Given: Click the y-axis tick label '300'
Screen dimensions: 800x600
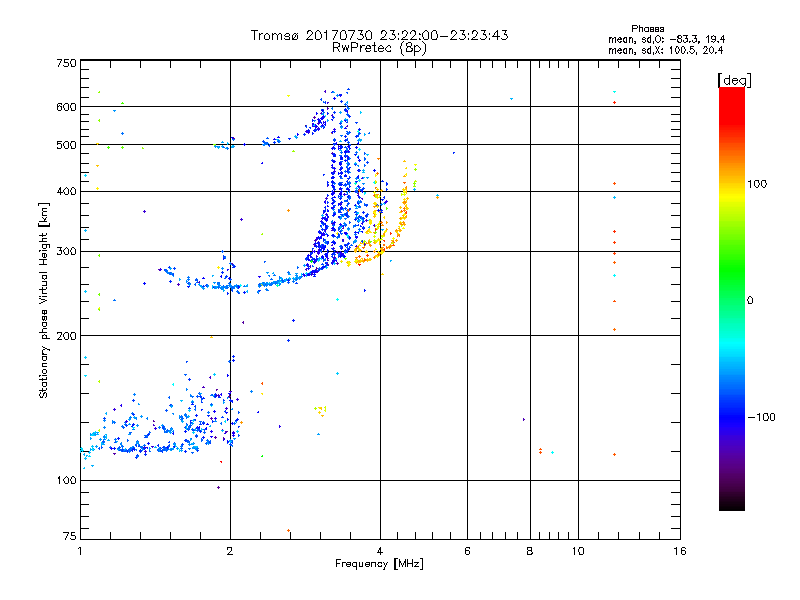Looking at the screenshot, I should tap(66, 251).
